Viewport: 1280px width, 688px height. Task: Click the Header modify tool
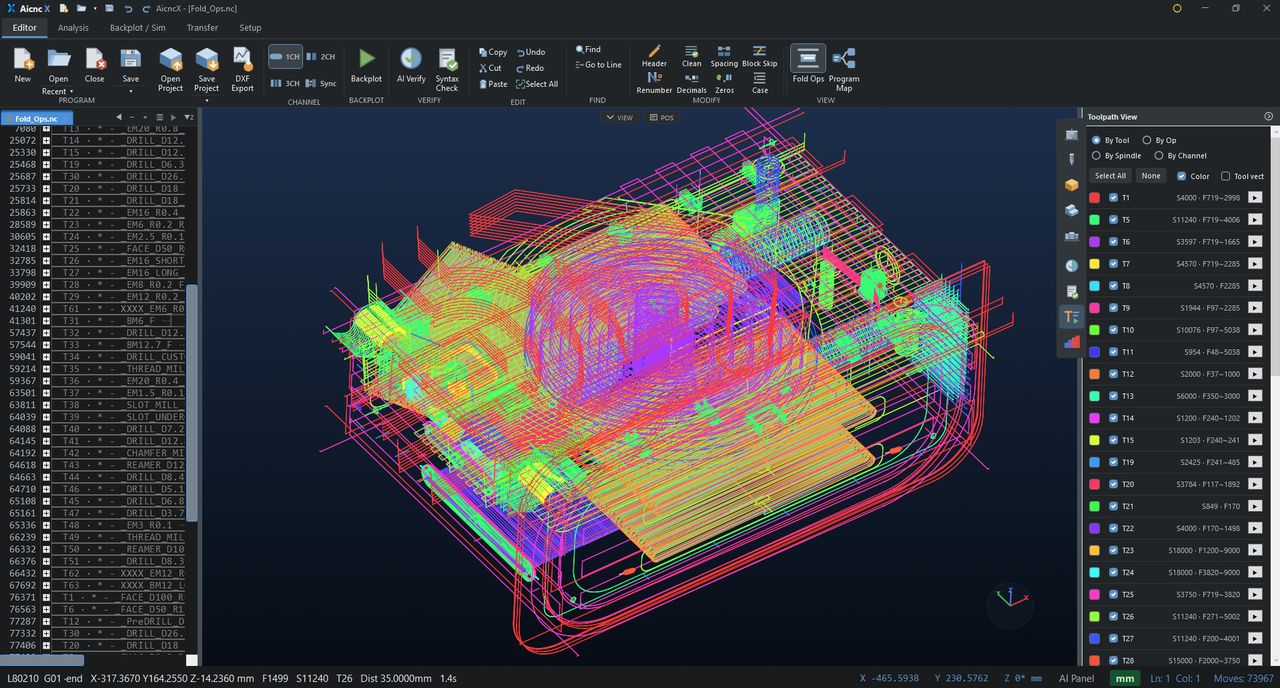tap(654, 55)
